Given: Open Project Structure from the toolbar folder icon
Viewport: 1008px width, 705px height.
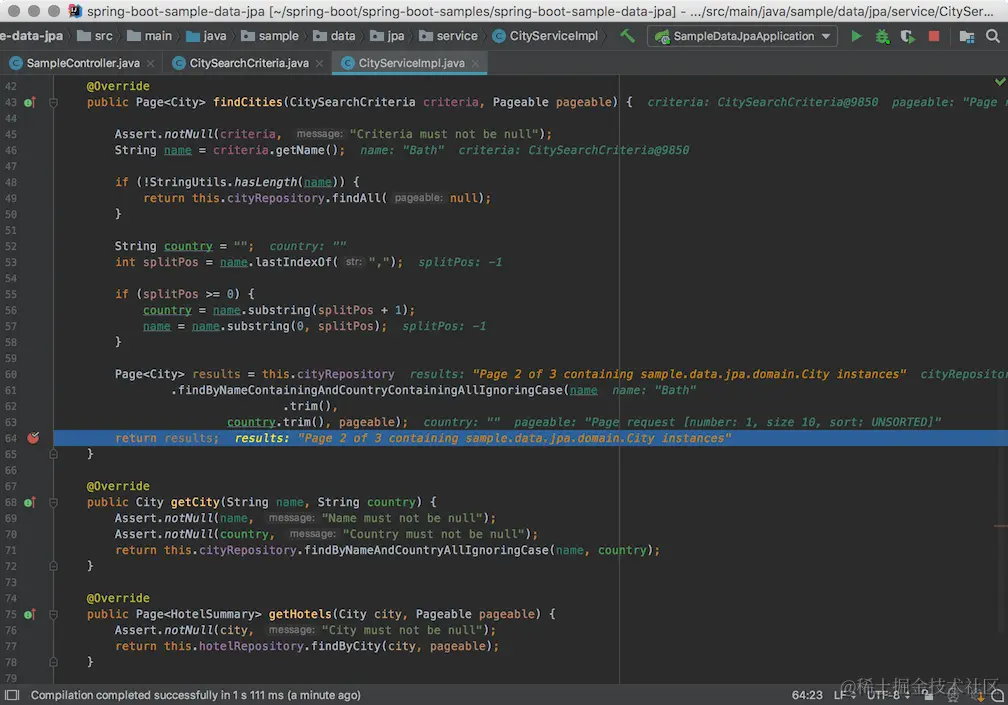Looking at the screenshot, I should point(966,37).
